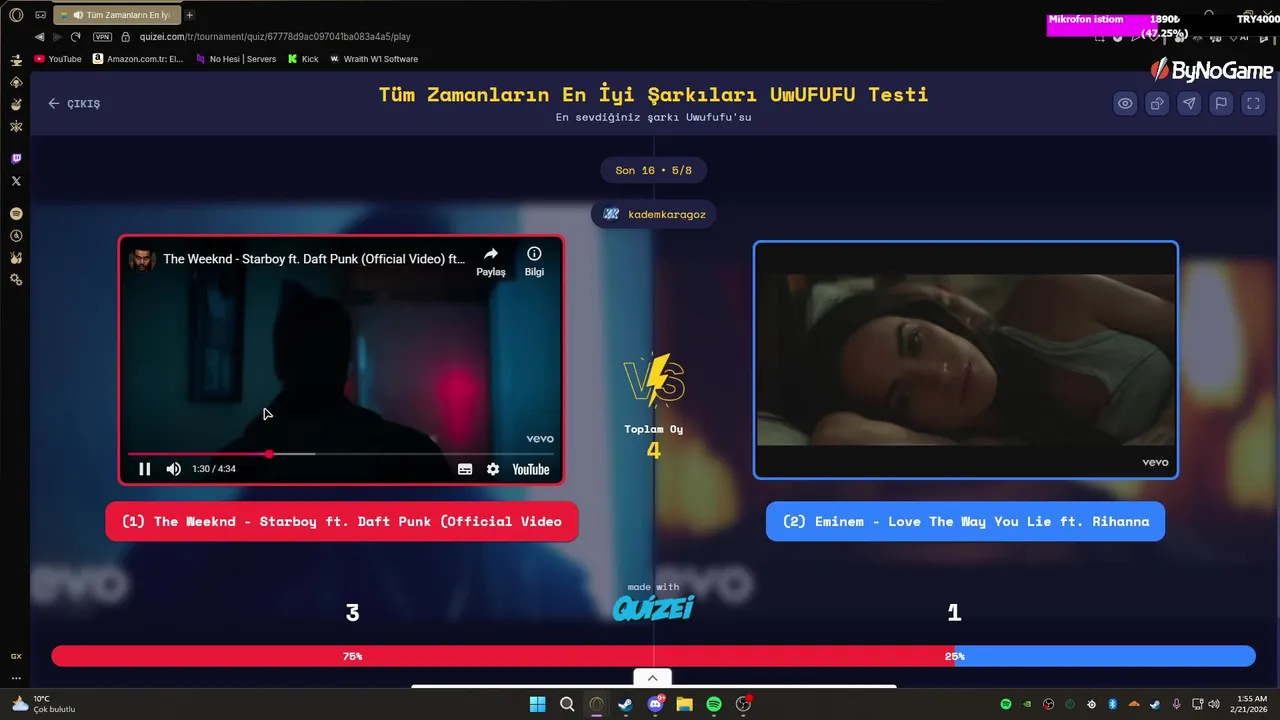The height and width of the screenshot is (720, 1280).
Task: Click the flag report icon
Action: [1221, 103]
